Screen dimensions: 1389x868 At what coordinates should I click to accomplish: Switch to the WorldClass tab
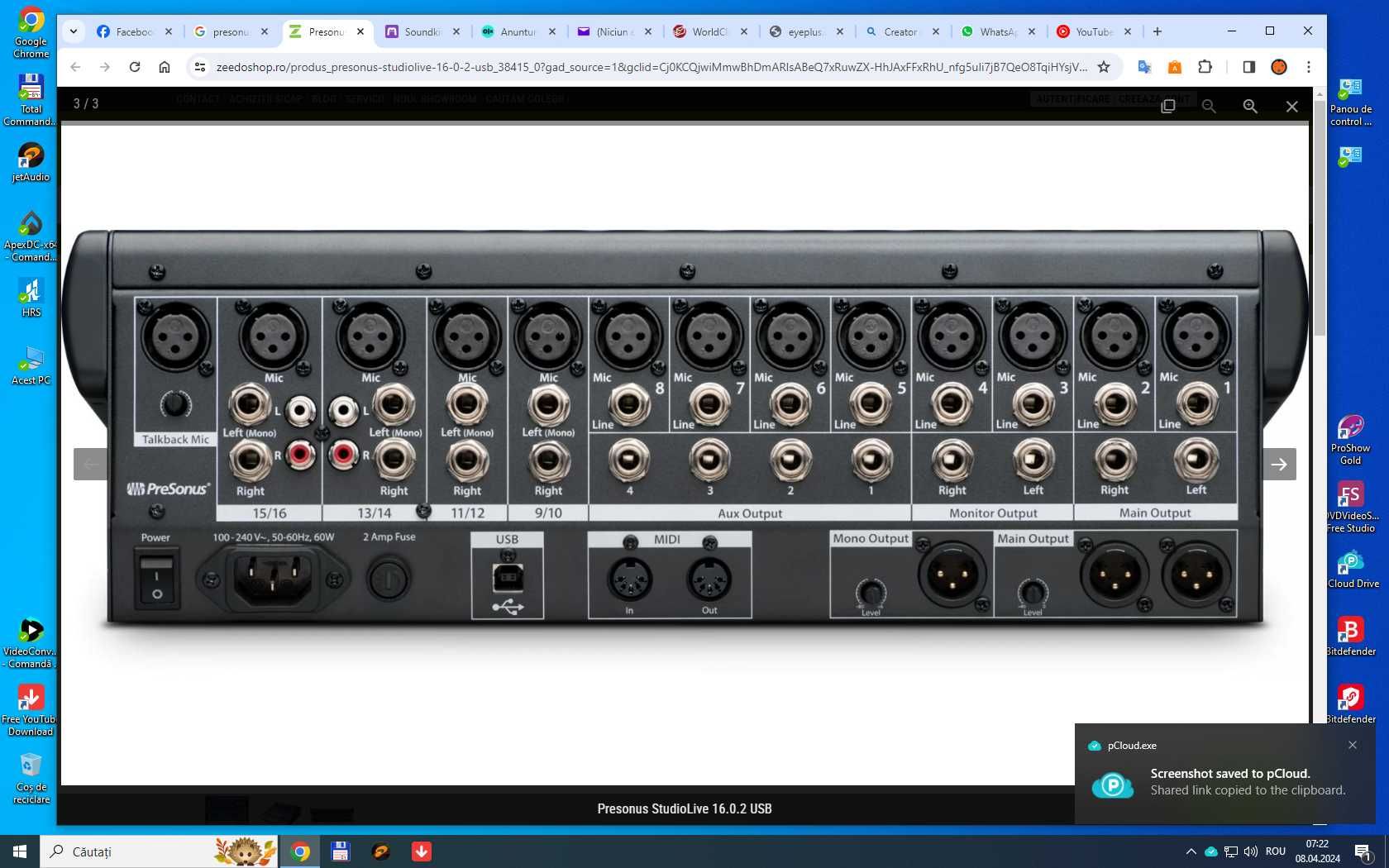[710, 31]
